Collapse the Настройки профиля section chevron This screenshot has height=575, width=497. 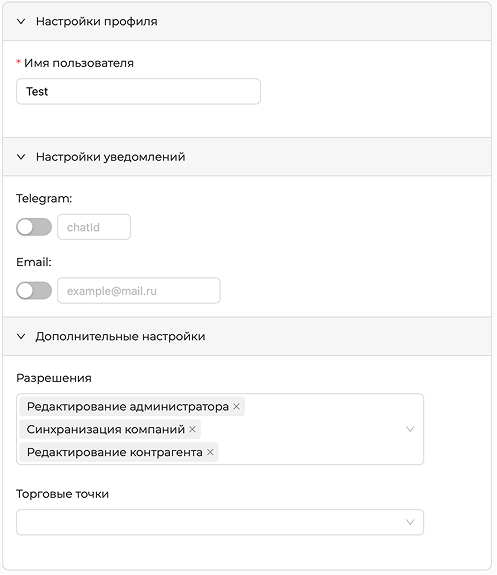(x=21, y=22)
